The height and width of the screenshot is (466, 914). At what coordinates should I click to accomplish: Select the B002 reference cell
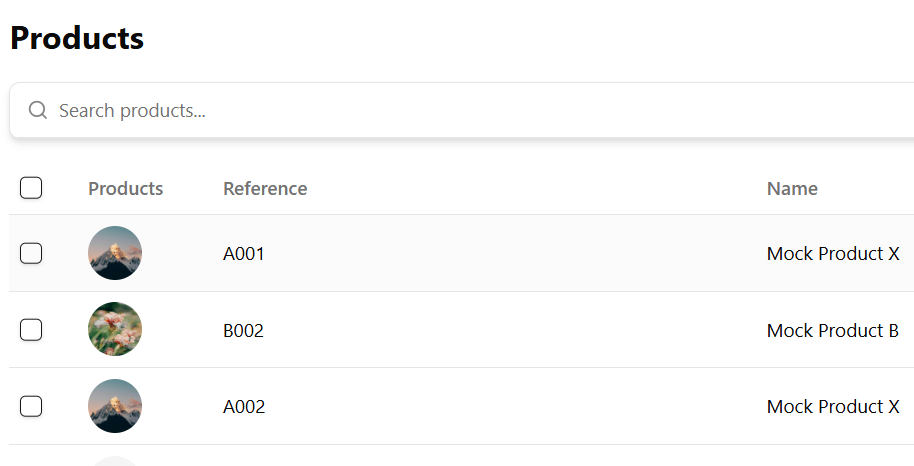pos(243,331)
